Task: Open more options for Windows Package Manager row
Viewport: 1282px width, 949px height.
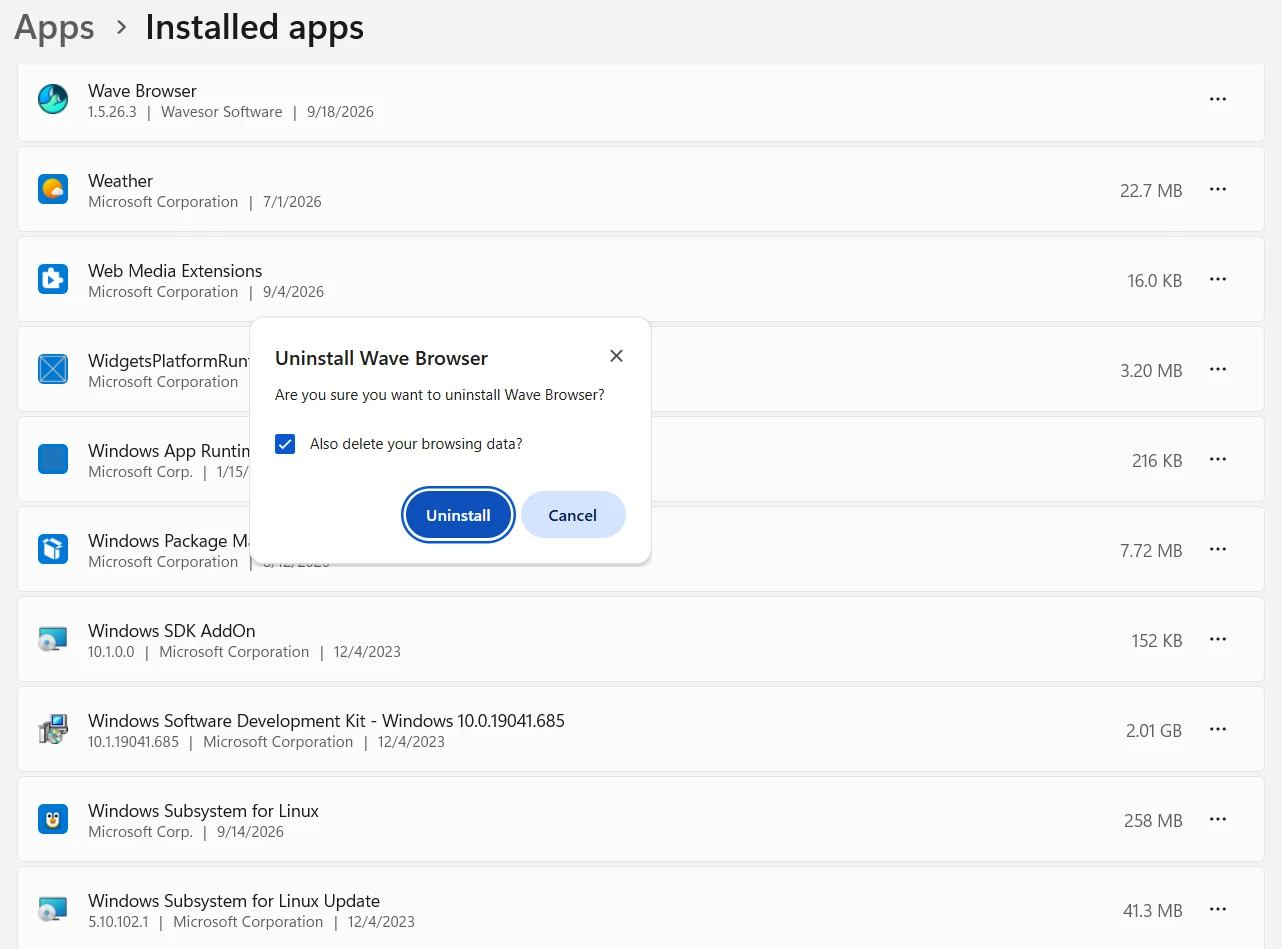Action: [x=1218, y=549]
